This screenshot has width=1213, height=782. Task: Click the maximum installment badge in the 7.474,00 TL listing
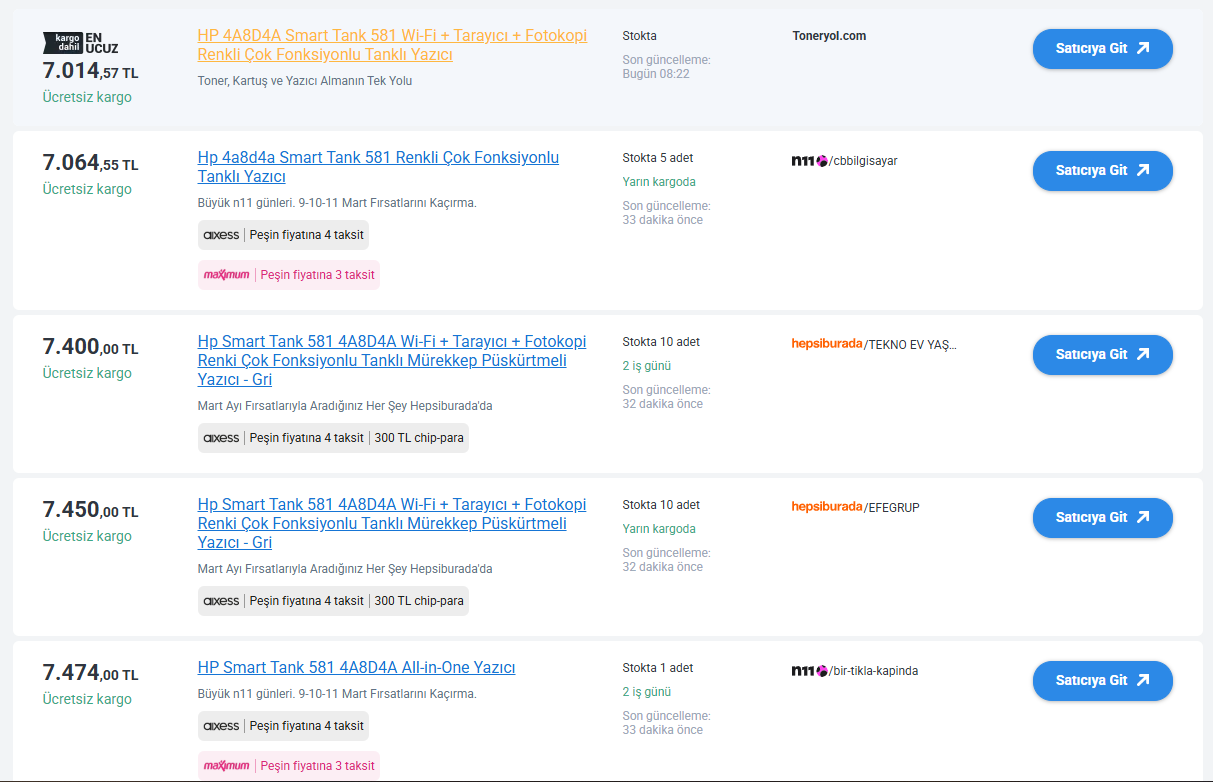(x=288, y=766)
